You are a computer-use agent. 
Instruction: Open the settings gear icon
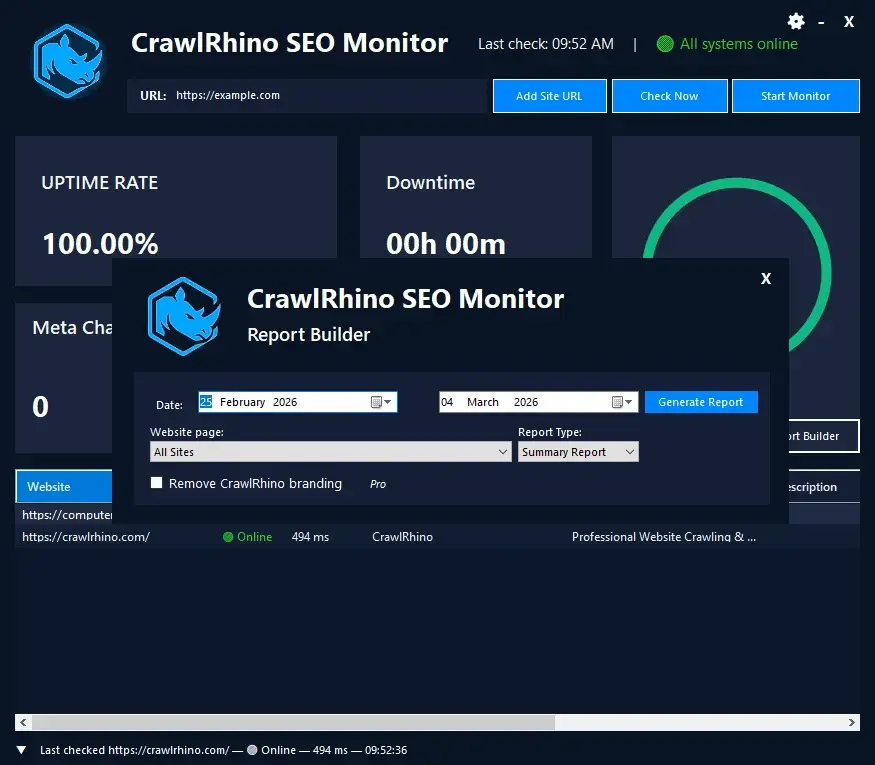796,22
